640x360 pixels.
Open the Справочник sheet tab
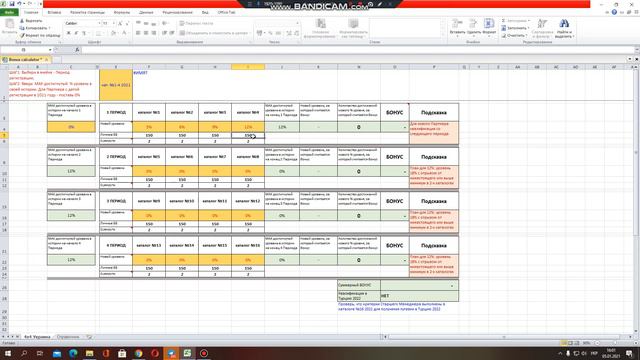[68, 337]
